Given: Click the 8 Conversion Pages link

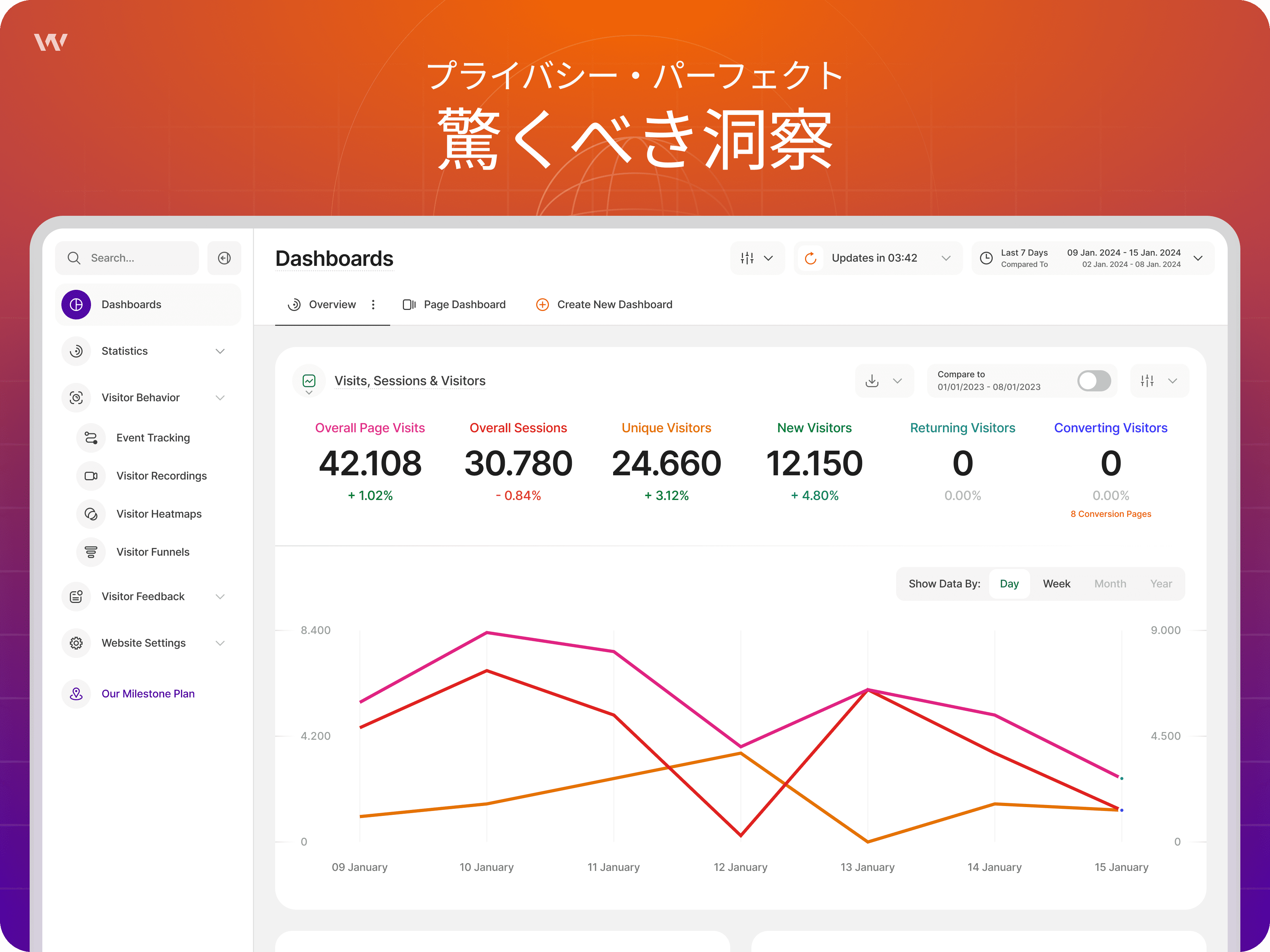Looking at the screenshot, I should (1111, 514).
